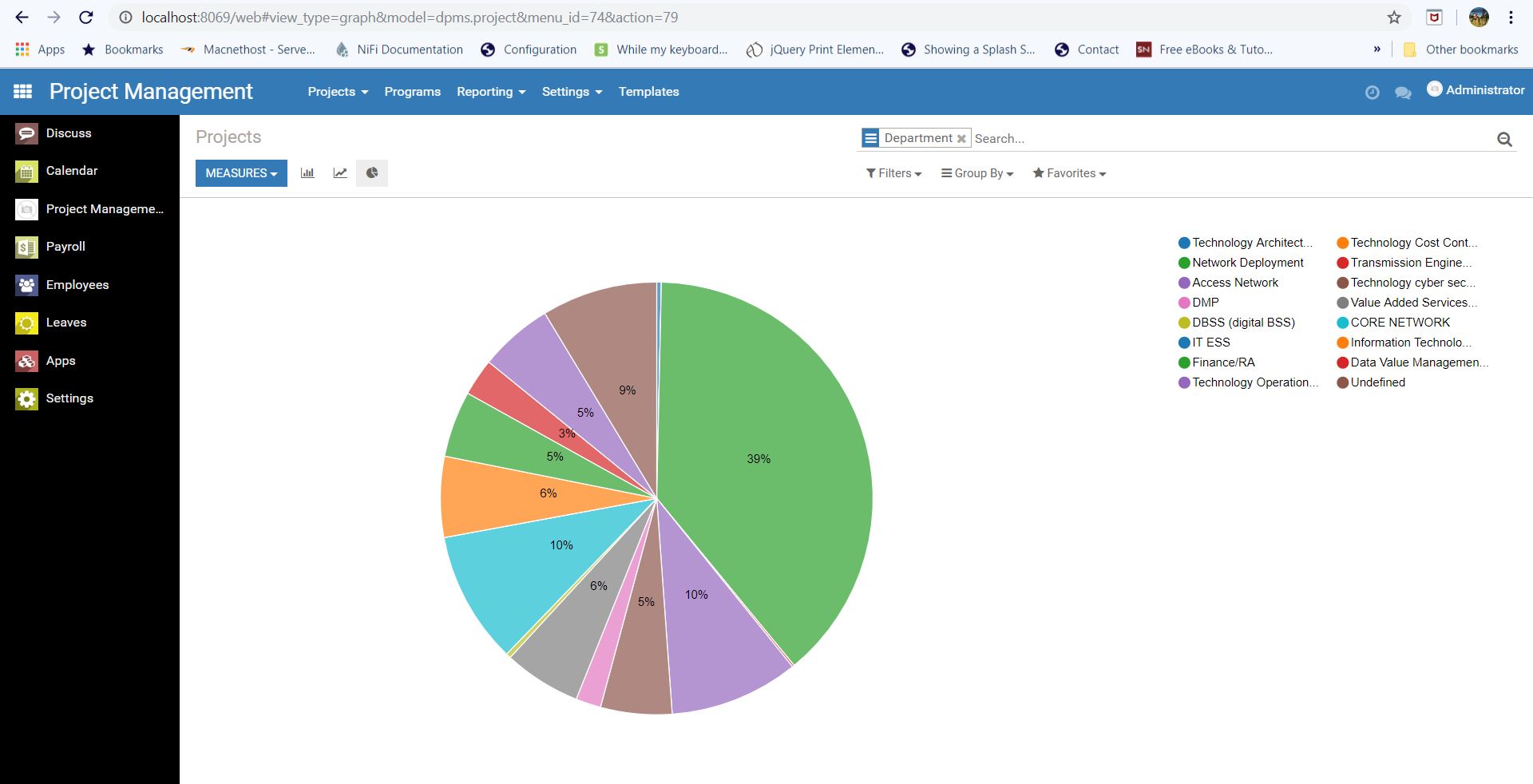This screenshot has height=784, width=1533.
Task: Open the Favorites dropdown
Action: [1069, 173]
